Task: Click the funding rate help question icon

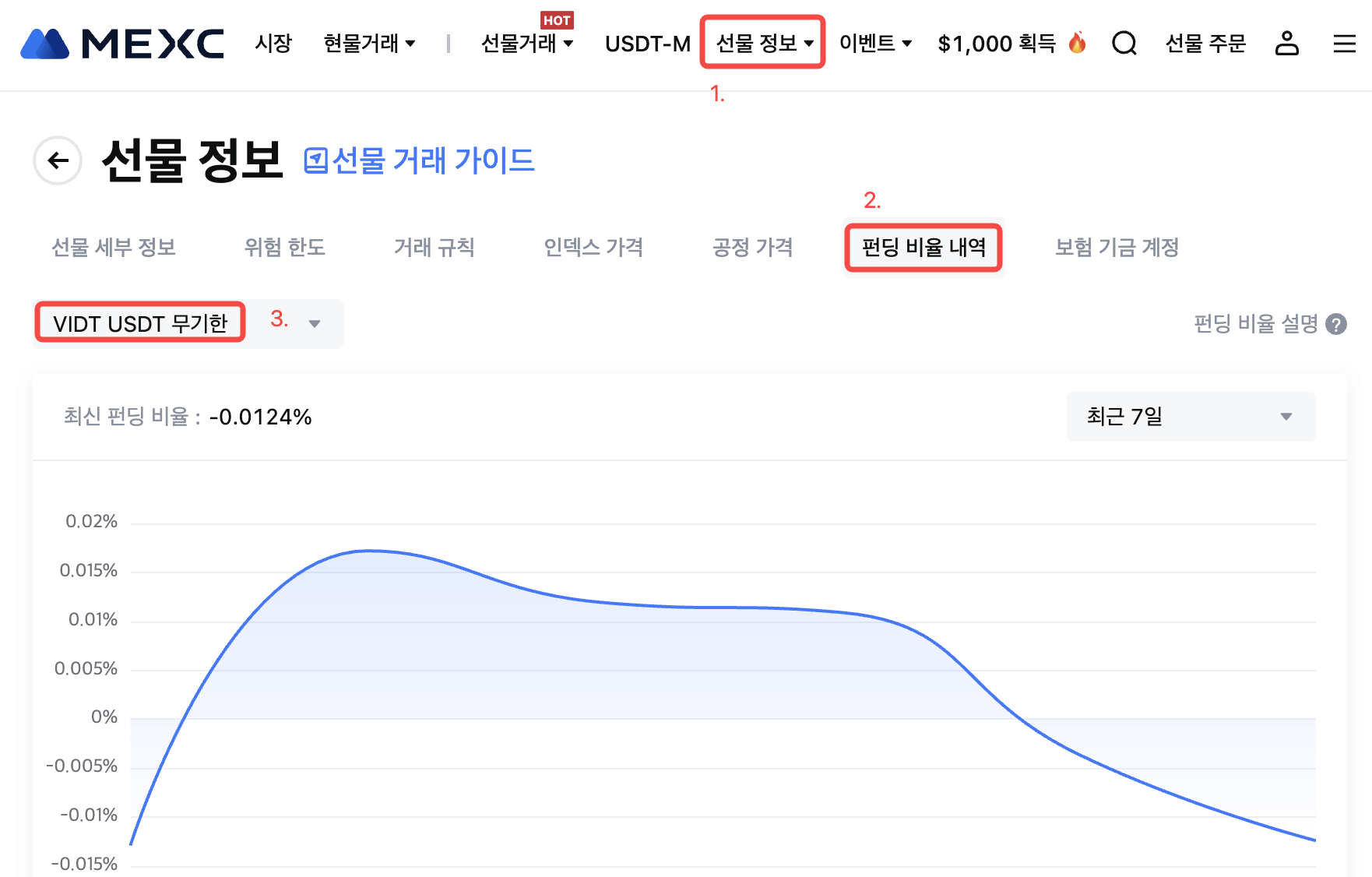Action: (1336, 324)
